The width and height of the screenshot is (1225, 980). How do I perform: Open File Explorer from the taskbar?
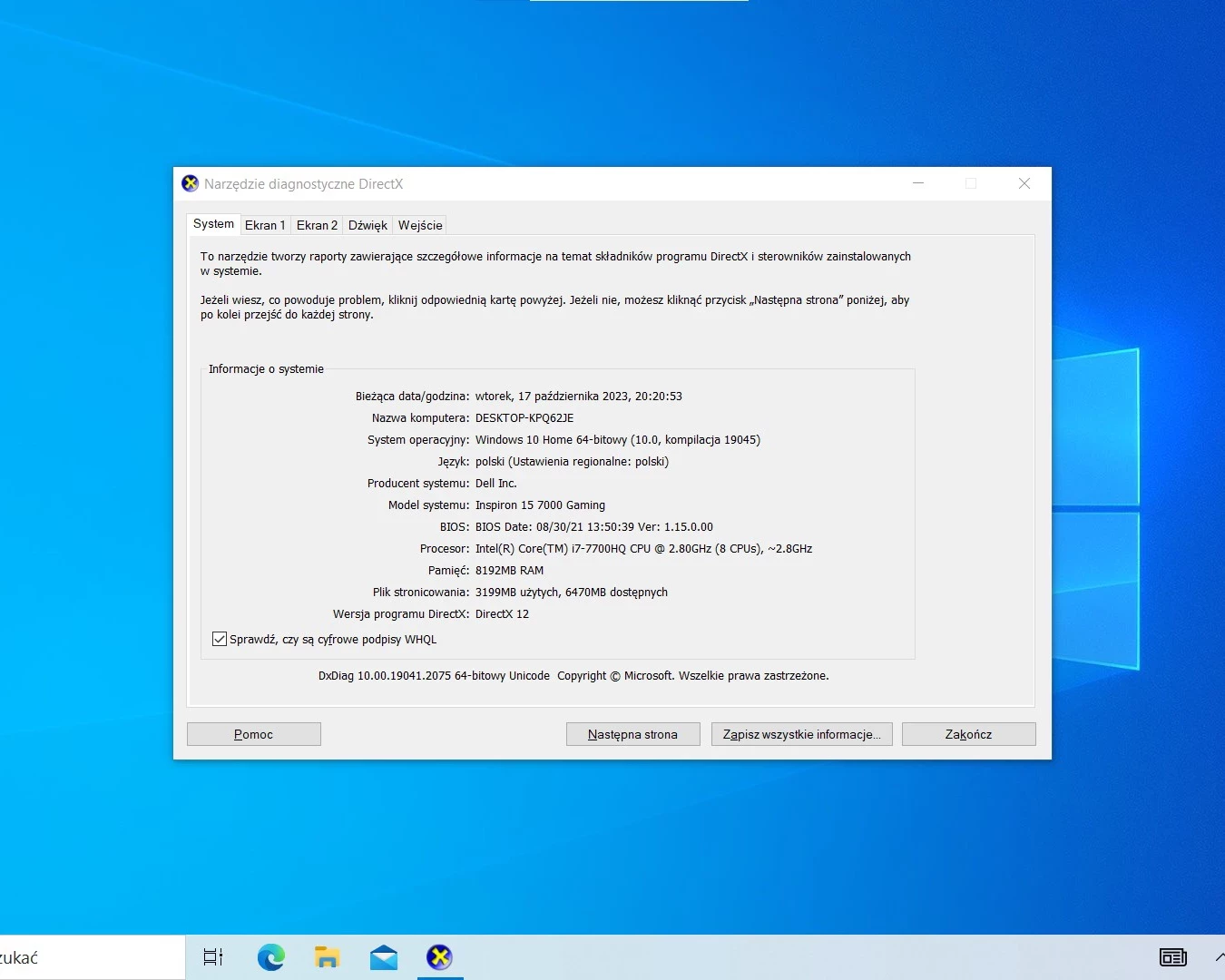point(327,957)
